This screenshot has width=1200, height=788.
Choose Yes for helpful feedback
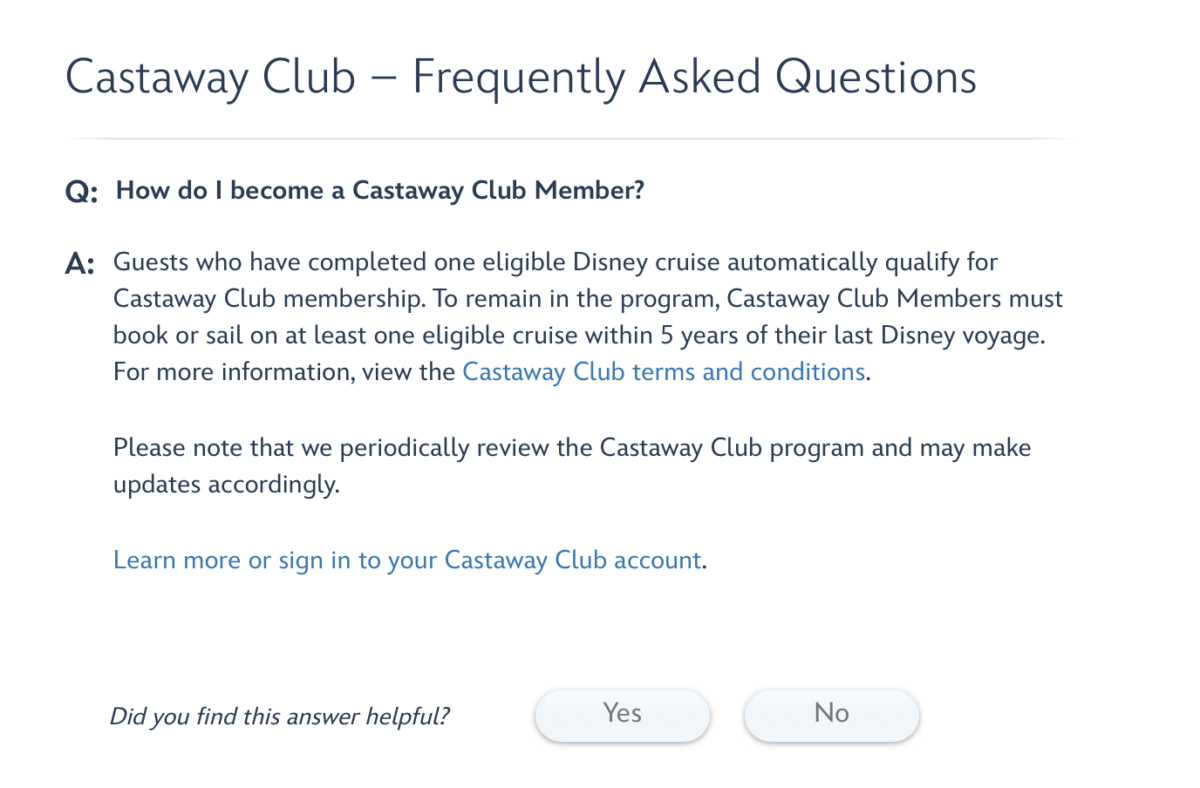(622, 714)
